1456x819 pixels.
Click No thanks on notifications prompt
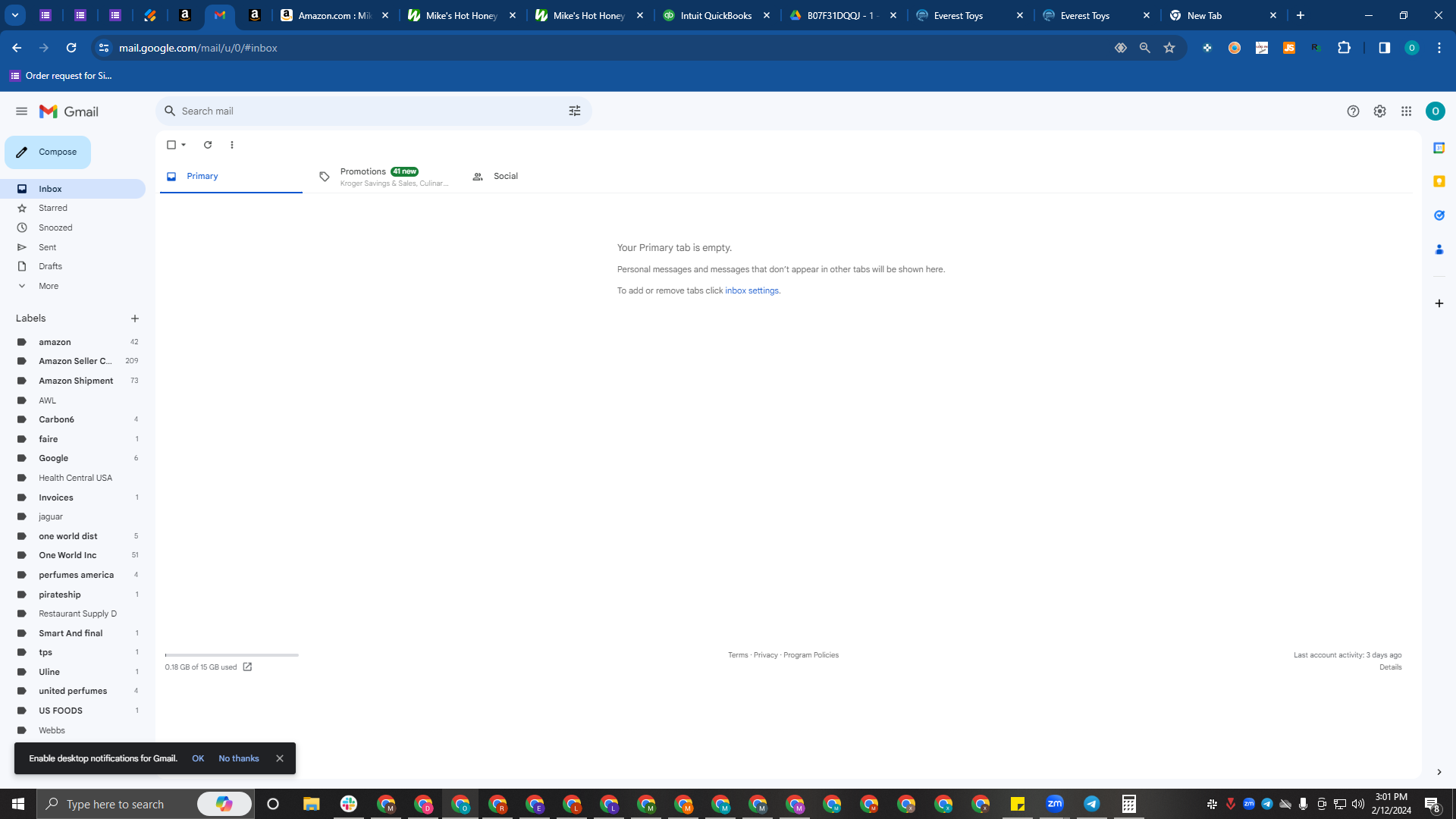[x=239, y=758]
